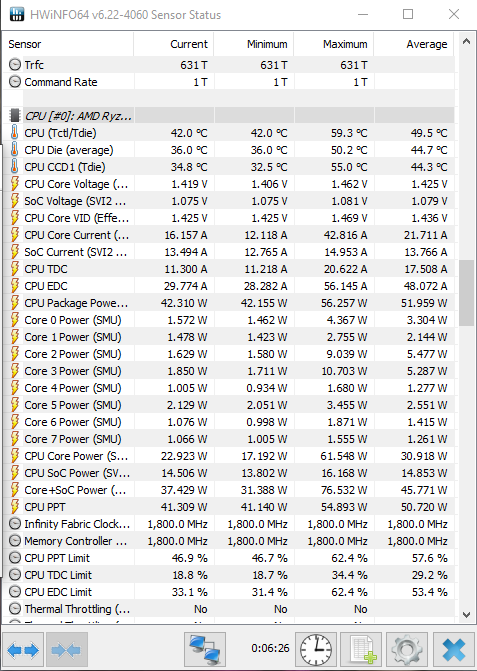
Task: Click the expand columns arrows button
Action: click(23, 650)
